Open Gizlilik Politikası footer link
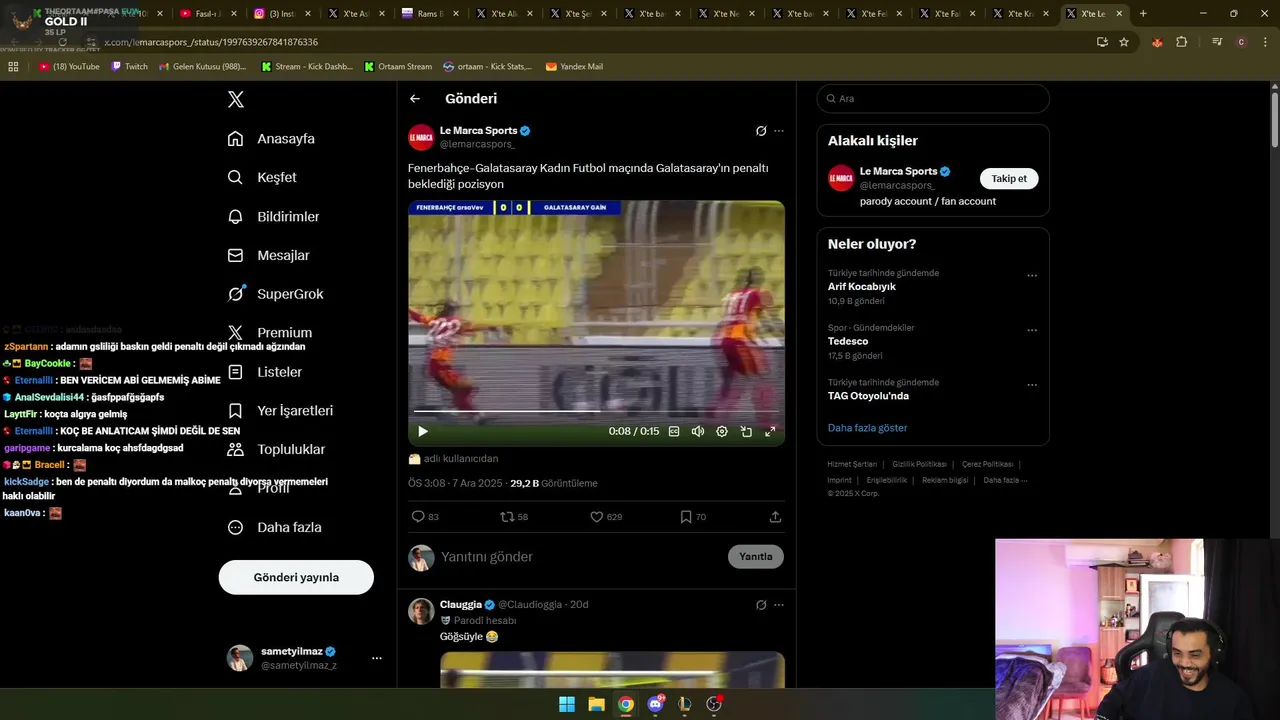1280x720 pixels. [919, 464]
